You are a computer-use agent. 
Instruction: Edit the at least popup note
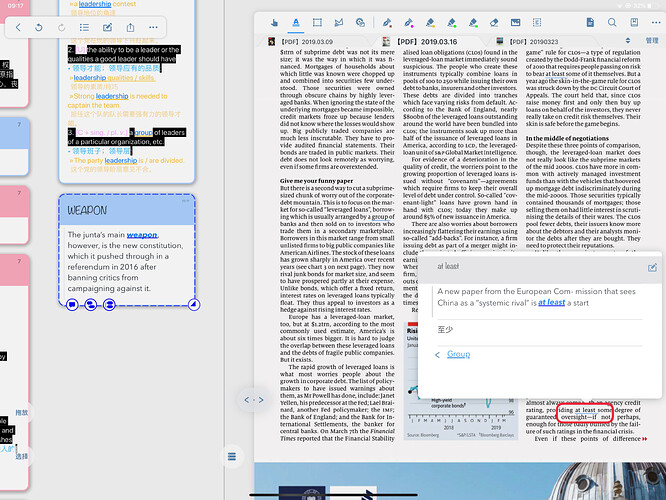652,267
